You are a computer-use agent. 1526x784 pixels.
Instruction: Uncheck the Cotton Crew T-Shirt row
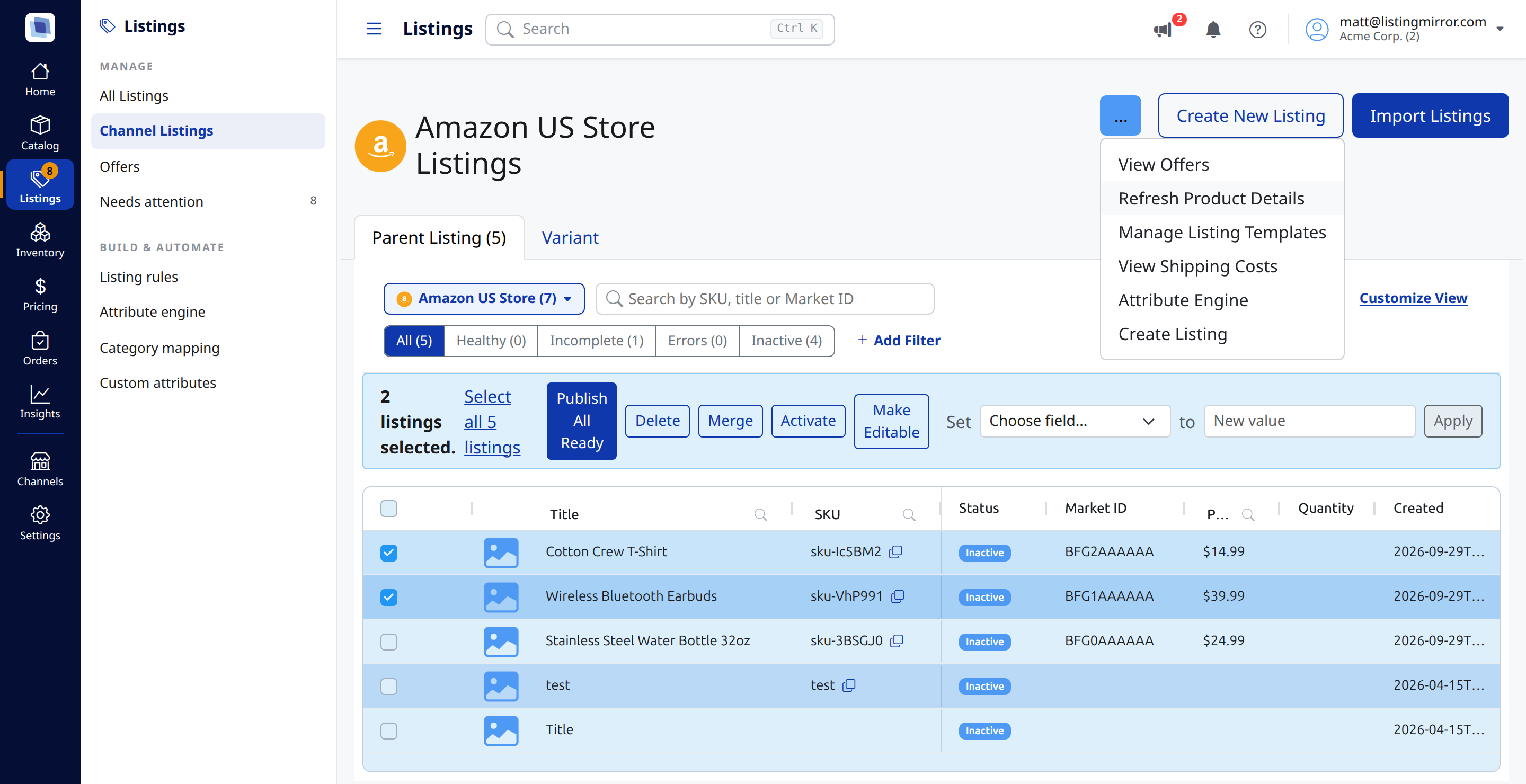(x=388, y=553)
